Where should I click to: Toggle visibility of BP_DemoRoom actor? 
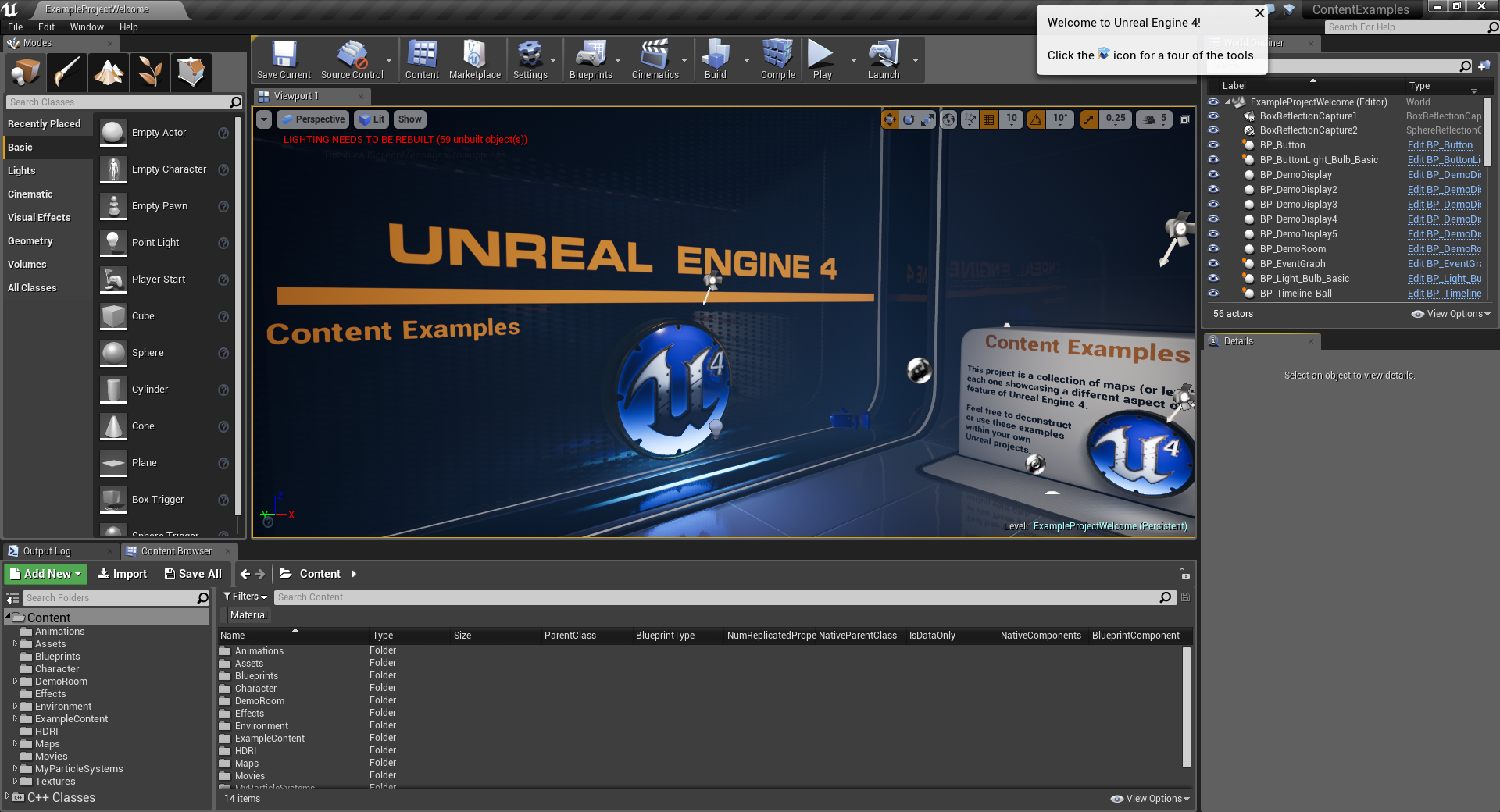coord(1213,248)
